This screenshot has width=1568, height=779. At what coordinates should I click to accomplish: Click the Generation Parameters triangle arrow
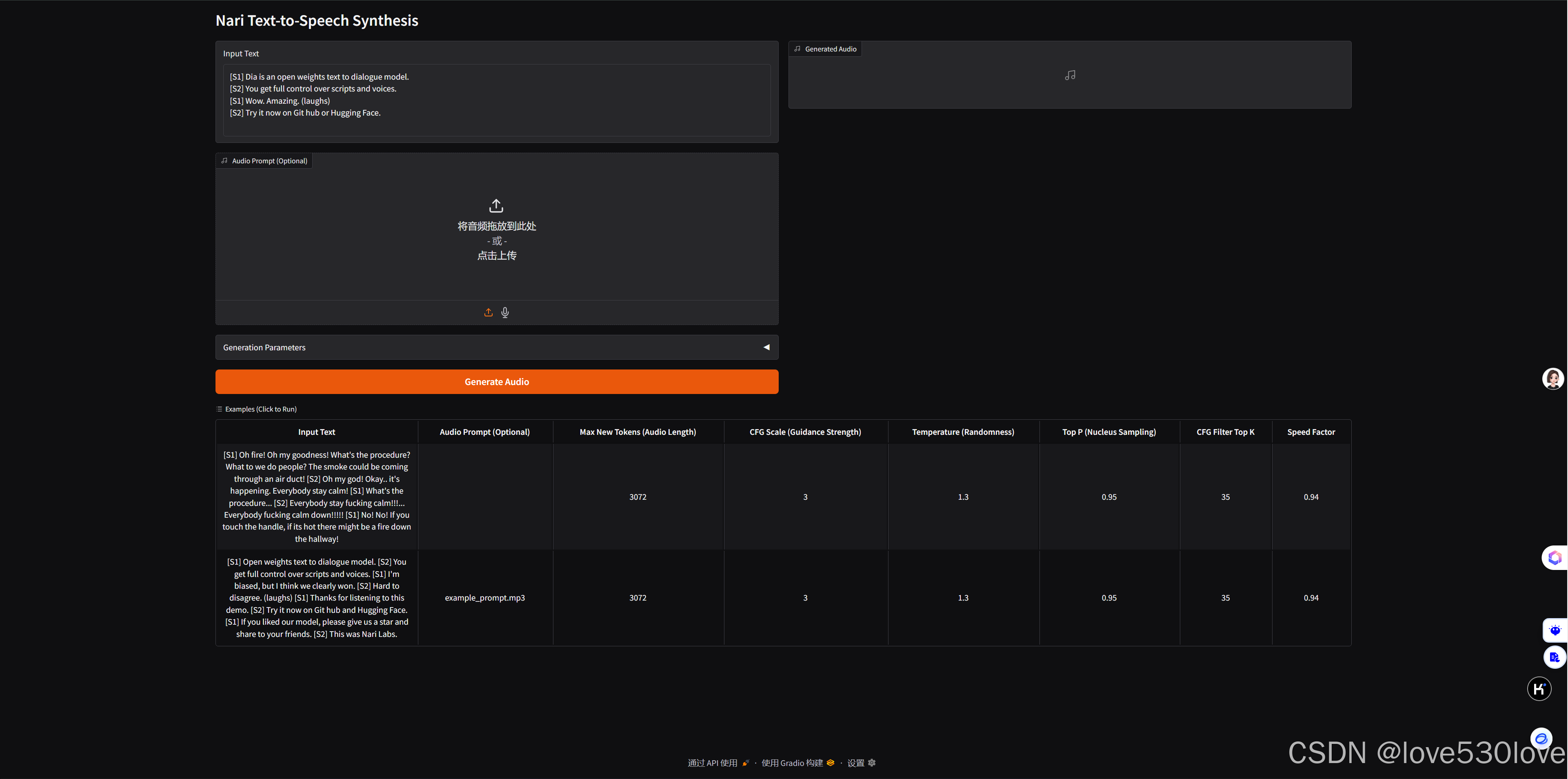coord(766,347)
